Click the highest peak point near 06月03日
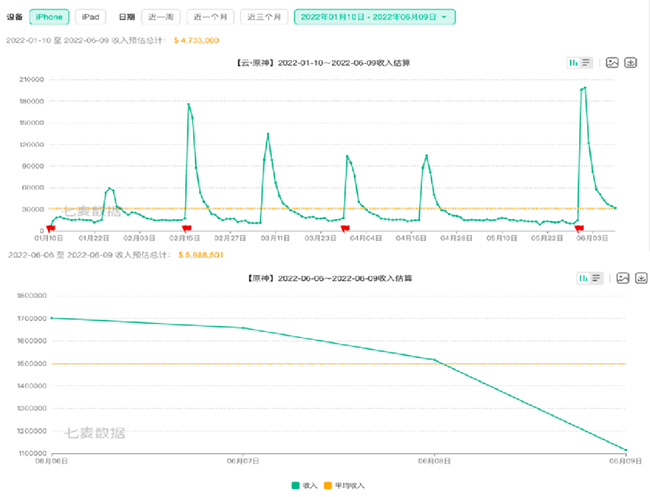This screenshot has width=650, height=497. [x=585, y=87]
